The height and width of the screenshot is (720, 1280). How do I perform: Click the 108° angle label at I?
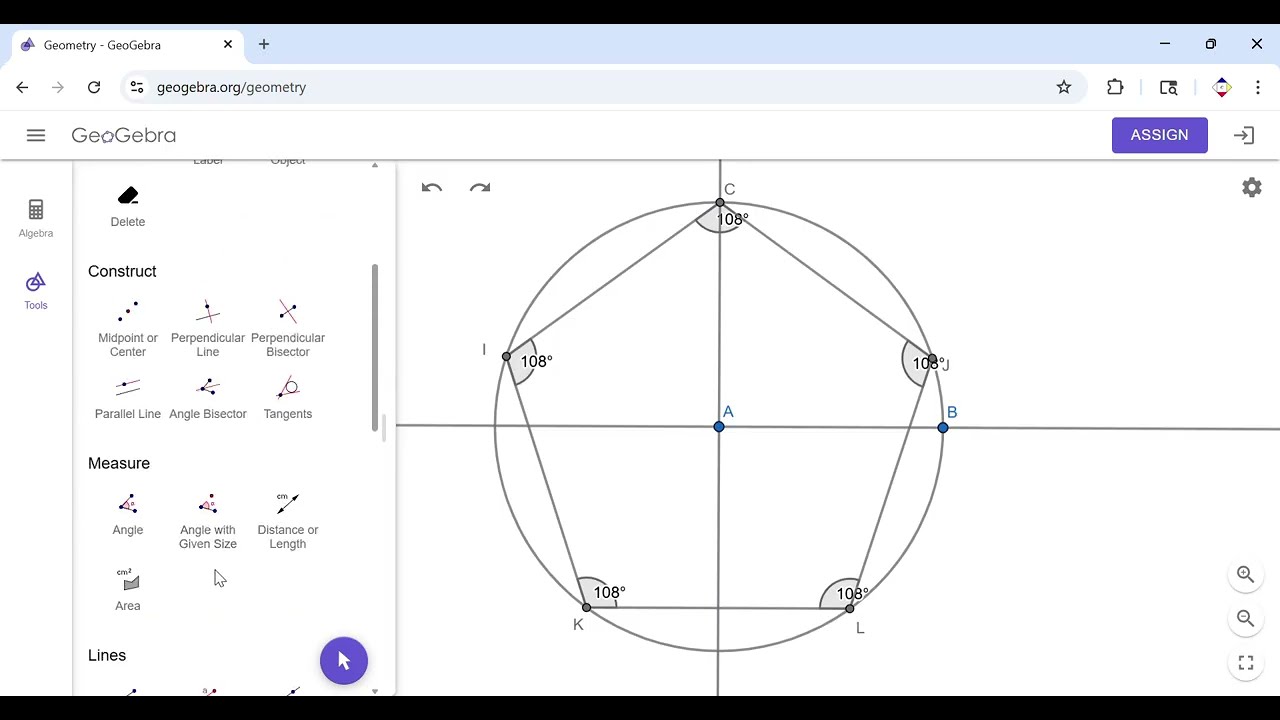[x=536, y=361]
